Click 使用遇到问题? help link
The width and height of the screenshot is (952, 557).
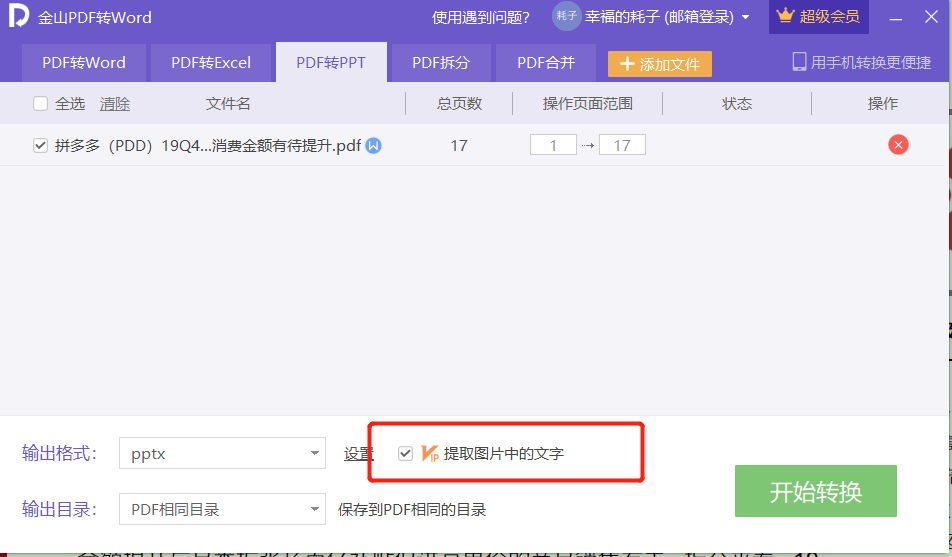[x=480, y=17]
